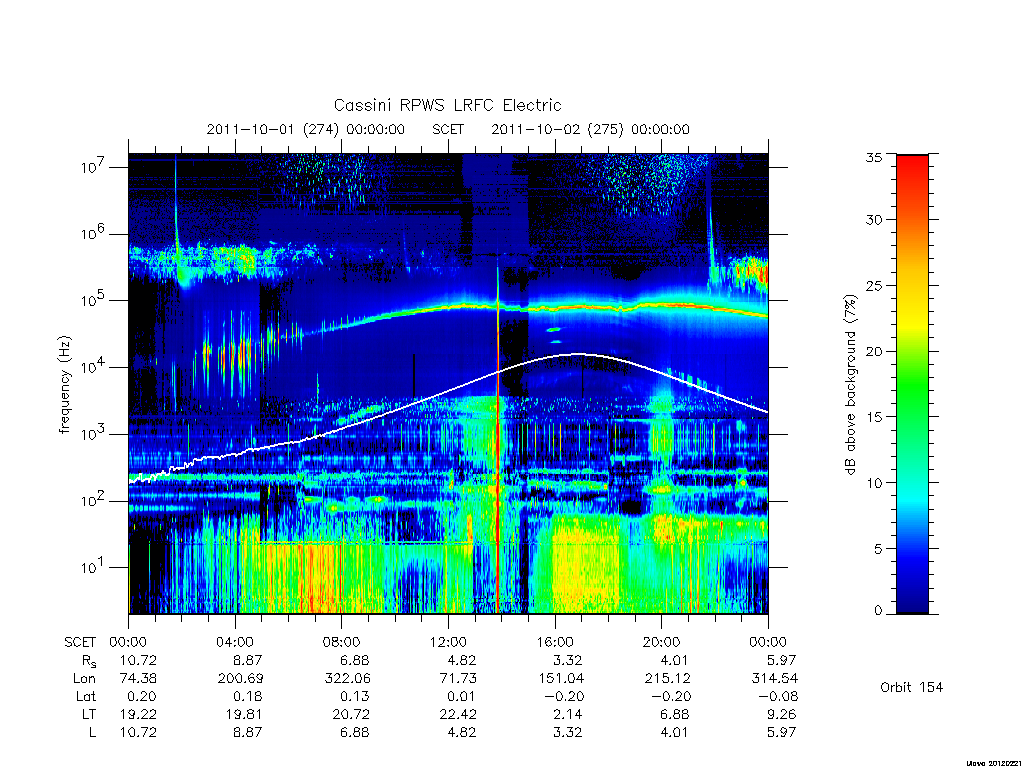
Task: Click the SCET tick label "04:00"
Action: (x=234, y=642)
